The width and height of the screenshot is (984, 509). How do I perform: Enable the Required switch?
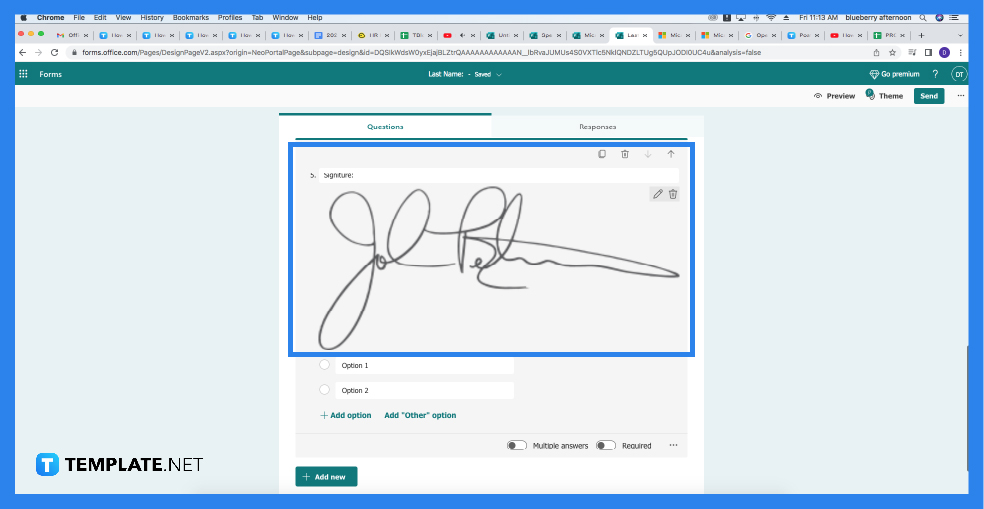click(605, 446)
